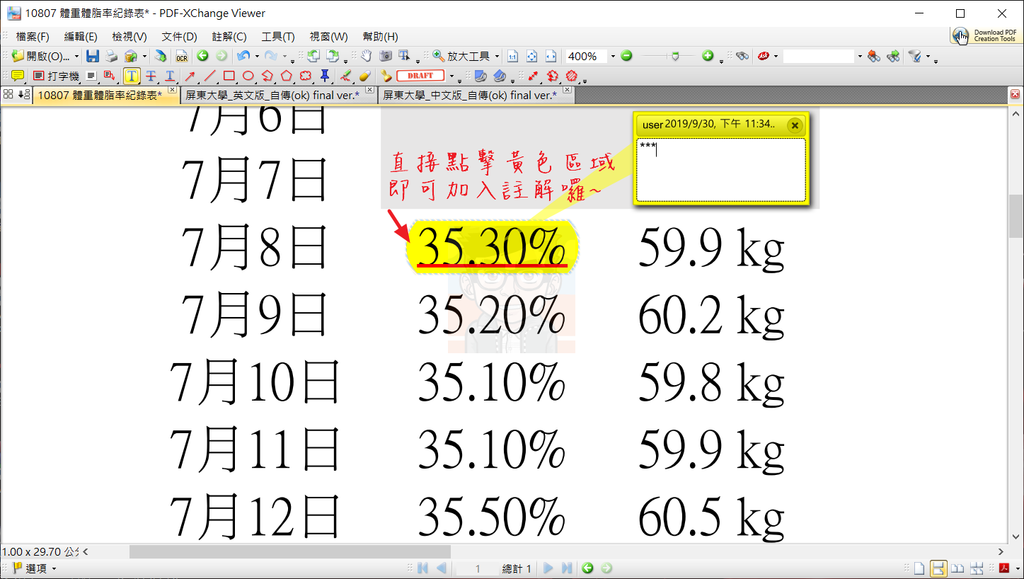The image size is (1024, 579).
Task: Switch to 屏東大學_英文版_自傳 tab
Action: click(x=272, y=95)
